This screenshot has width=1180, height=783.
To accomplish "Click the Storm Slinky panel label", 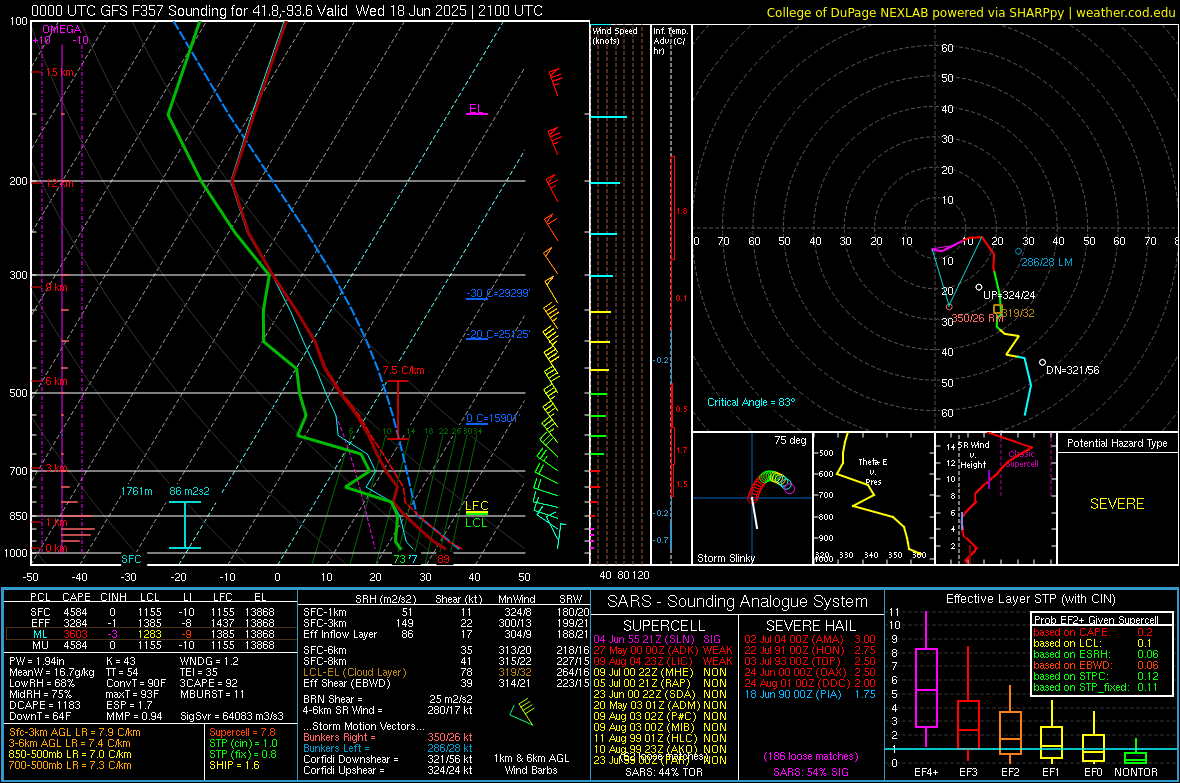I will point(726,558).
